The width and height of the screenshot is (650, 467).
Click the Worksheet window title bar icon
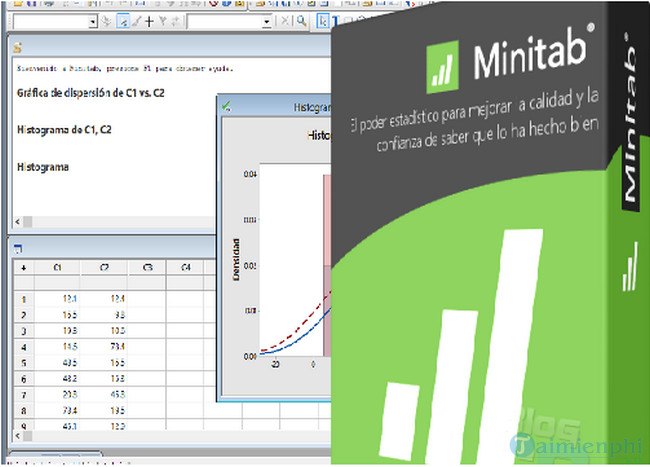(18, 249)
